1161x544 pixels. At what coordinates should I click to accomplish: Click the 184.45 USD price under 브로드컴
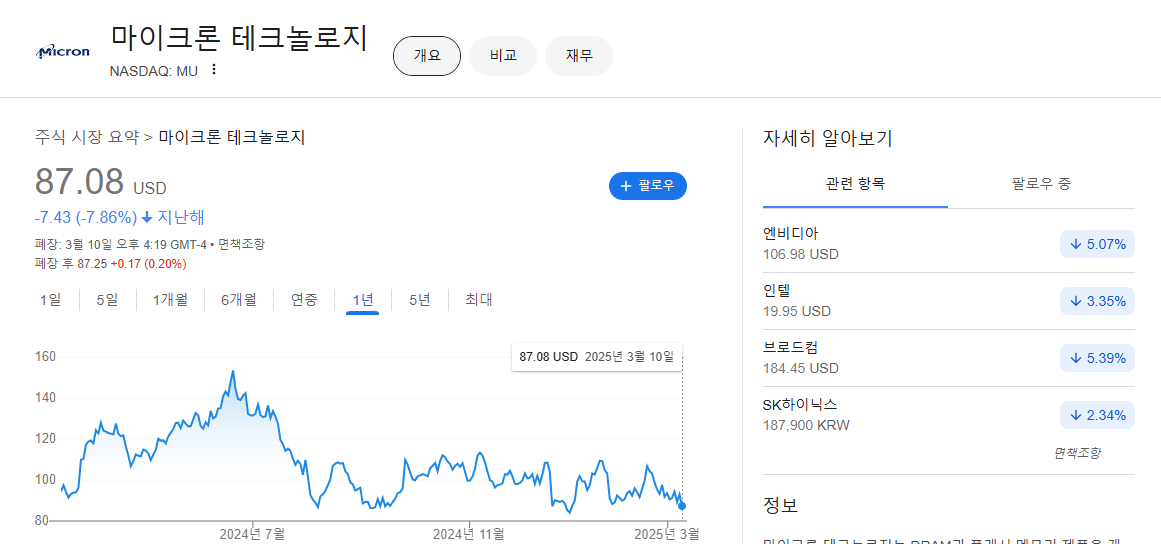(x=800, y=368)
